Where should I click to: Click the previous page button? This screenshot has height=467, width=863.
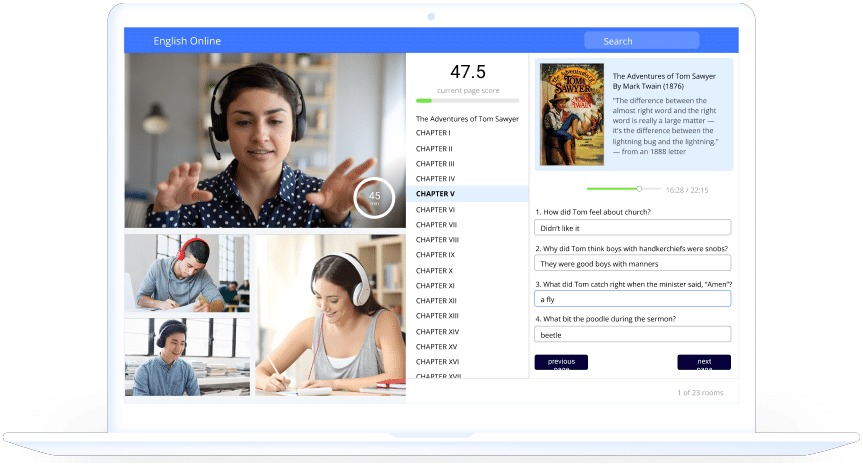click(x=561, y=362)
